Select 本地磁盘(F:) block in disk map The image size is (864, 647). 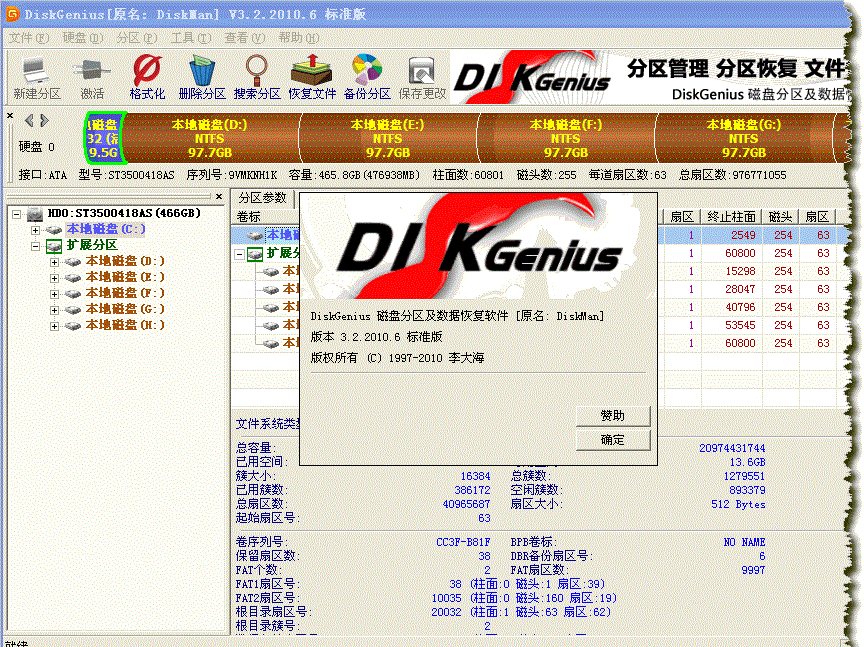(566, 138)
